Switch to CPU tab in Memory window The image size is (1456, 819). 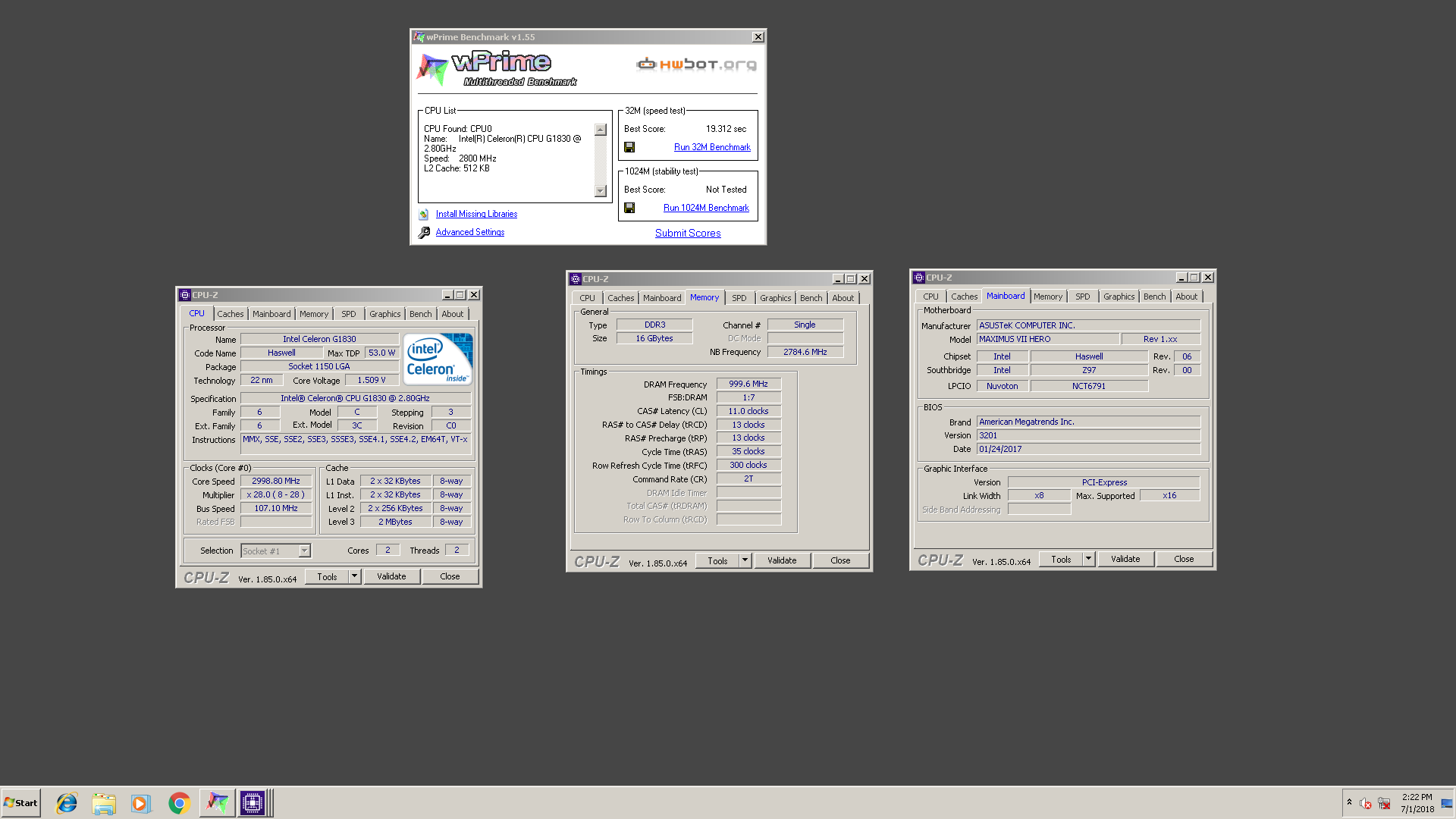587,298
